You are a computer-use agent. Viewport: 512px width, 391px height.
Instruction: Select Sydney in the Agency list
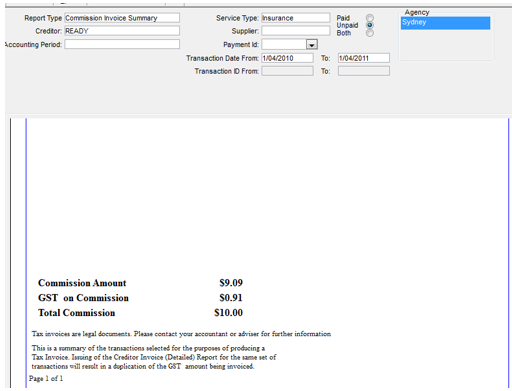[x=445, y=23]
